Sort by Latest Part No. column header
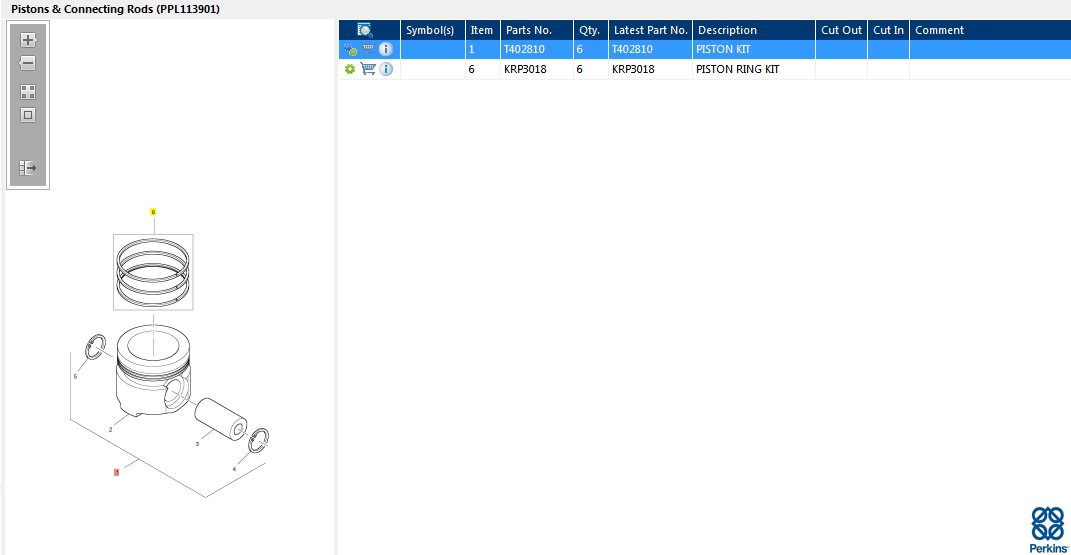Viewport: 1071px width, 555px height. 650,30
